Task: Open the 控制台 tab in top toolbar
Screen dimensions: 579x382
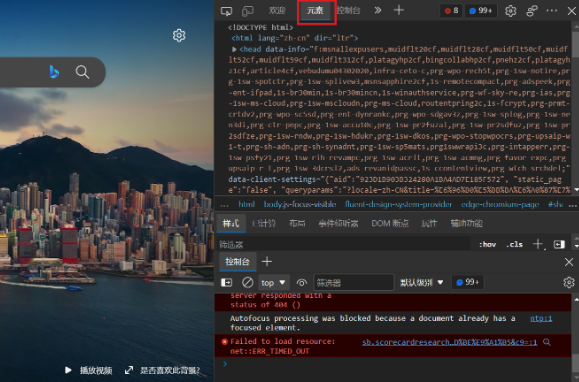Action: 348,11
